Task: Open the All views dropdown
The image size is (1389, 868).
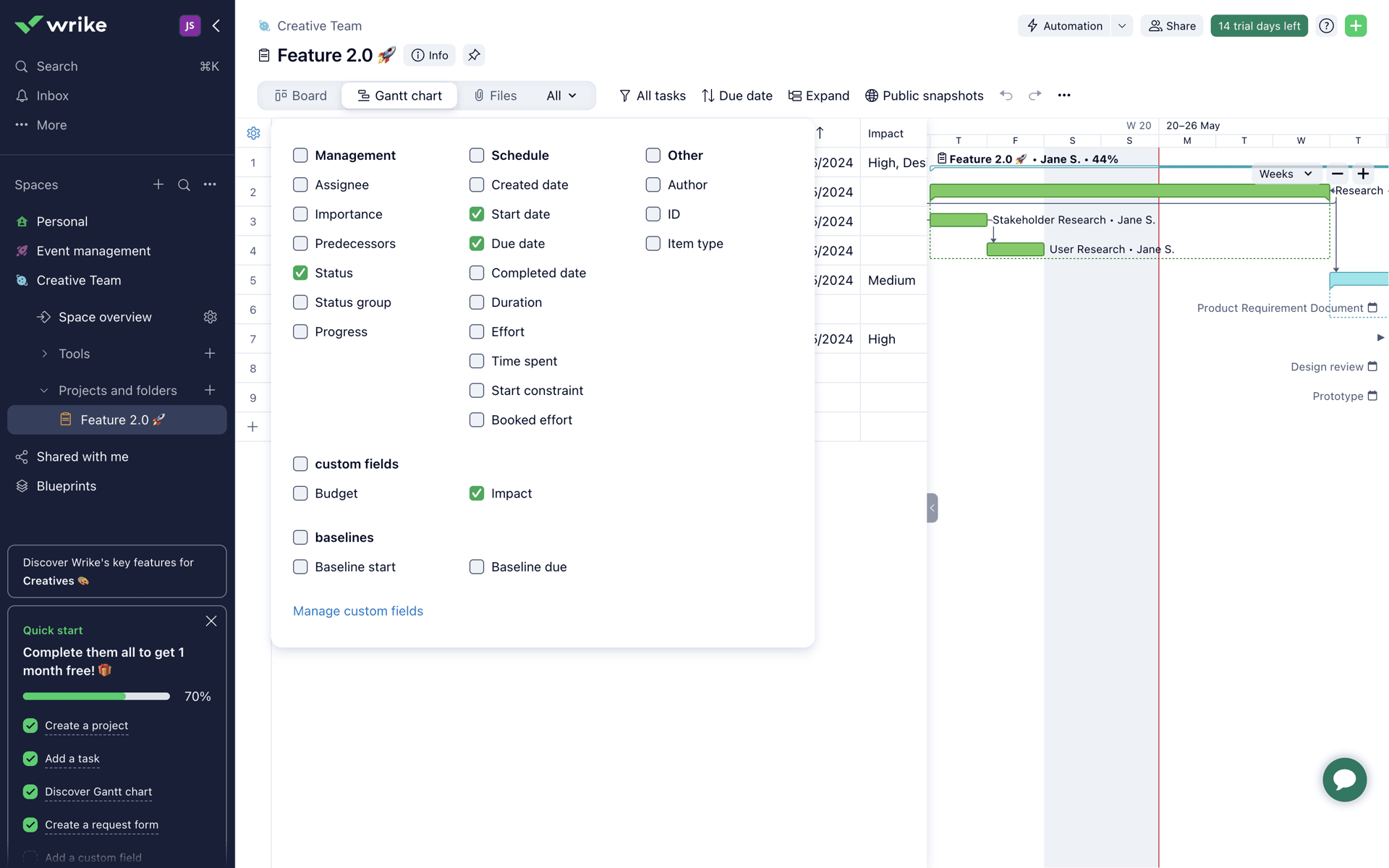Action: pyautogui.click(x=561, y=95)
